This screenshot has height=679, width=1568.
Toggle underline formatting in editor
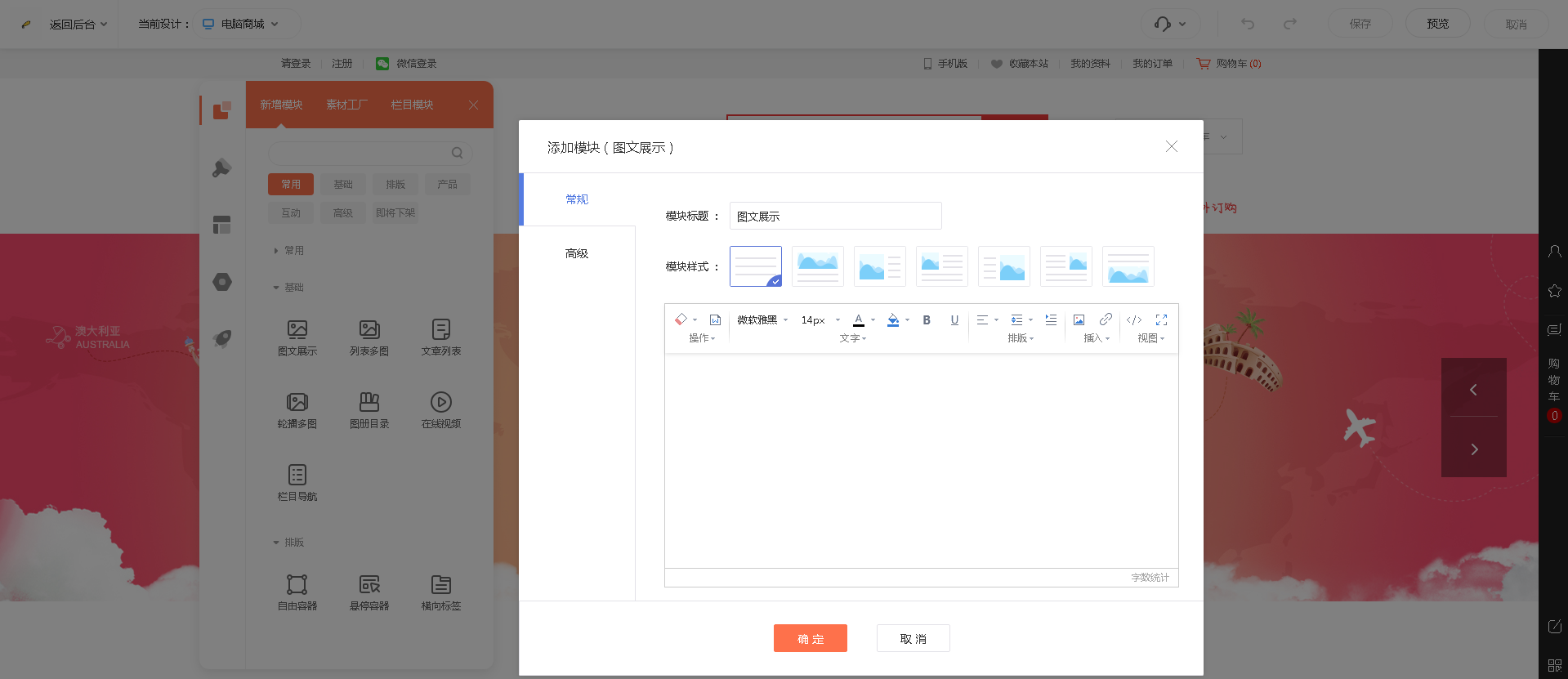click(x=954, y=319)
